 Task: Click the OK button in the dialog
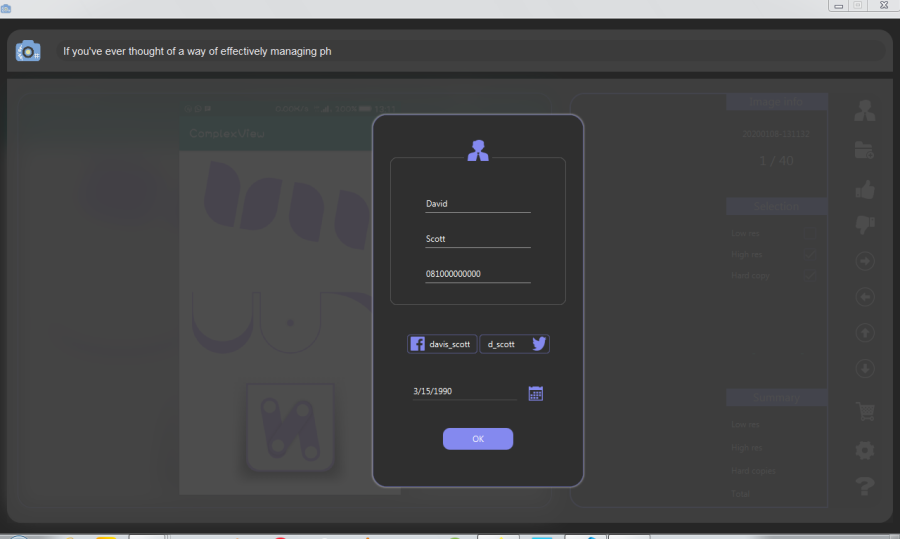click(x=478, y=439)
